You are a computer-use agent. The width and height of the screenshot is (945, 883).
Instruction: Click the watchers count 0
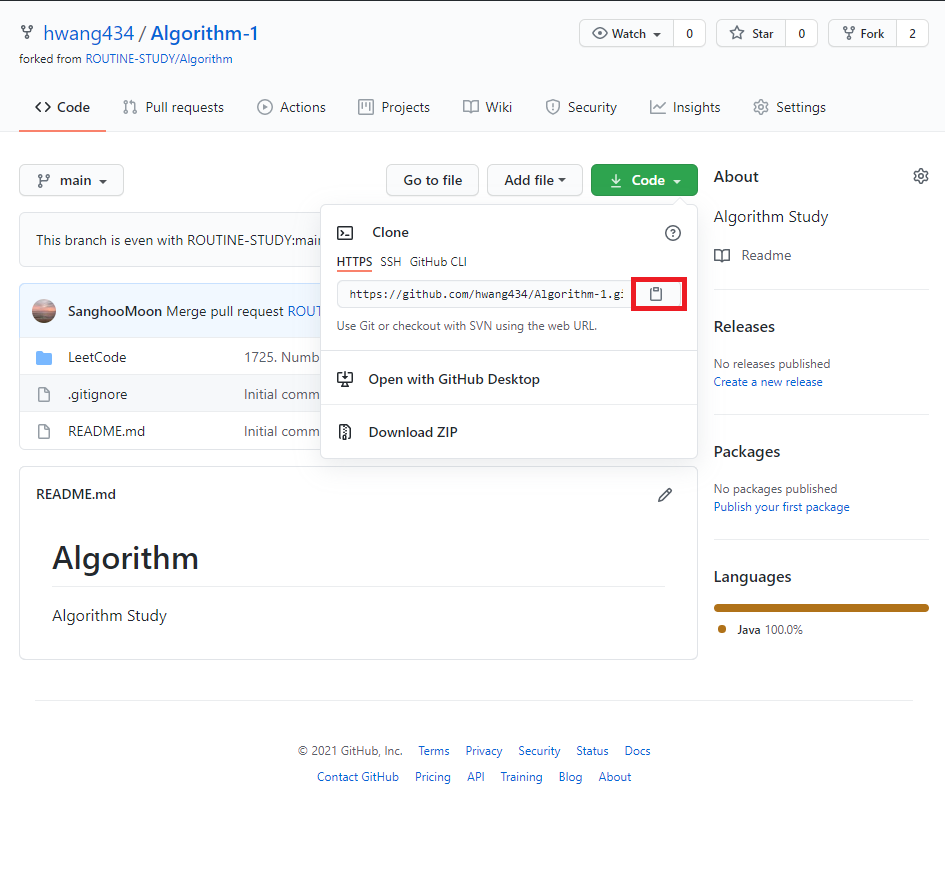pyautogui.click(x=689, y=33)
